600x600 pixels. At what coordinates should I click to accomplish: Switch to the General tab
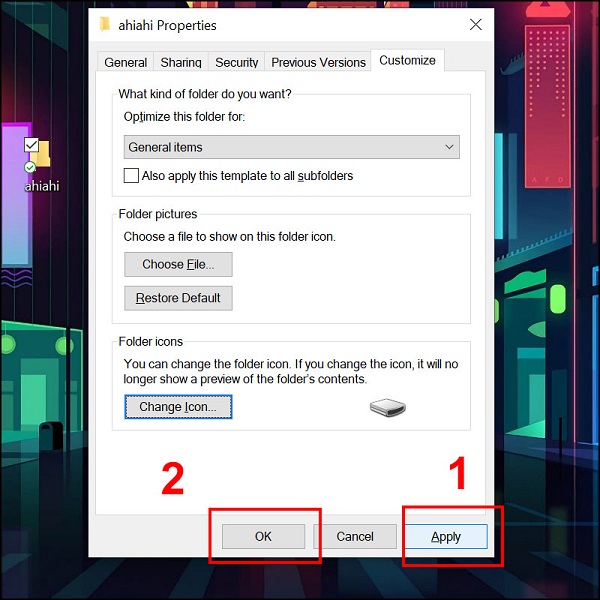pos(126,62)
